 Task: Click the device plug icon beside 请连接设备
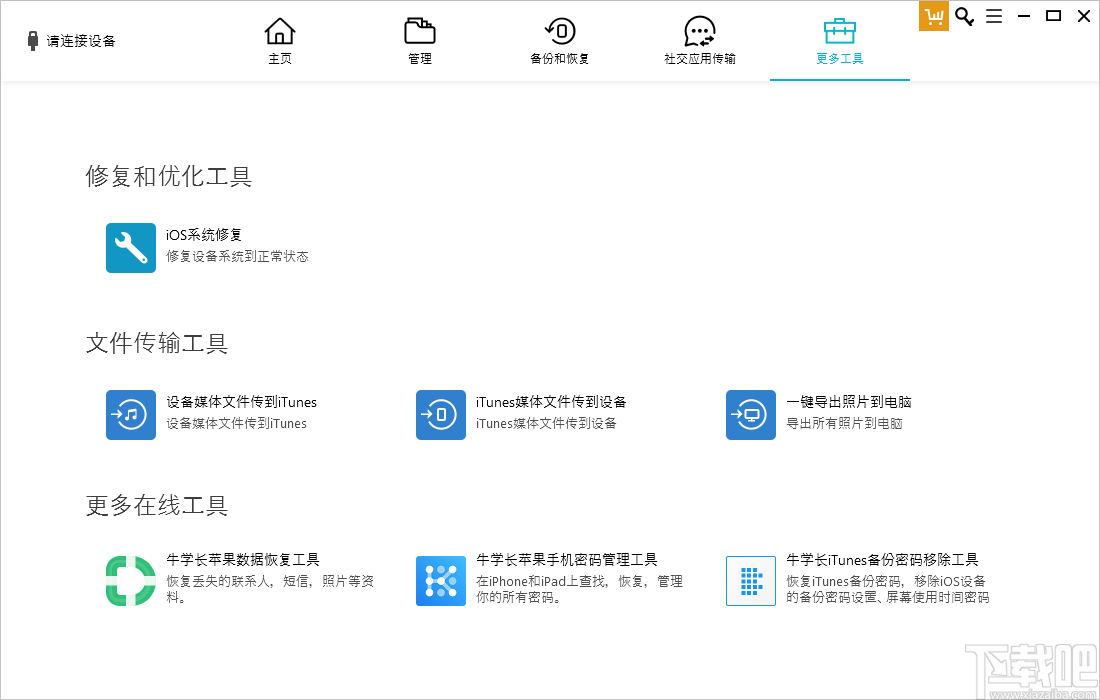[x=32, y=41]
